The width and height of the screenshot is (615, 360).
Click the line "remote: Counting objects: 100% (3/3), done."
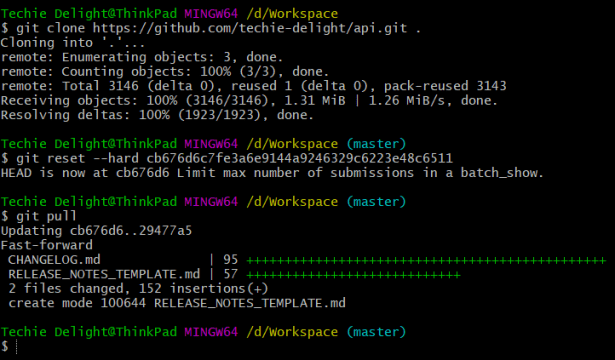(165, 72)
